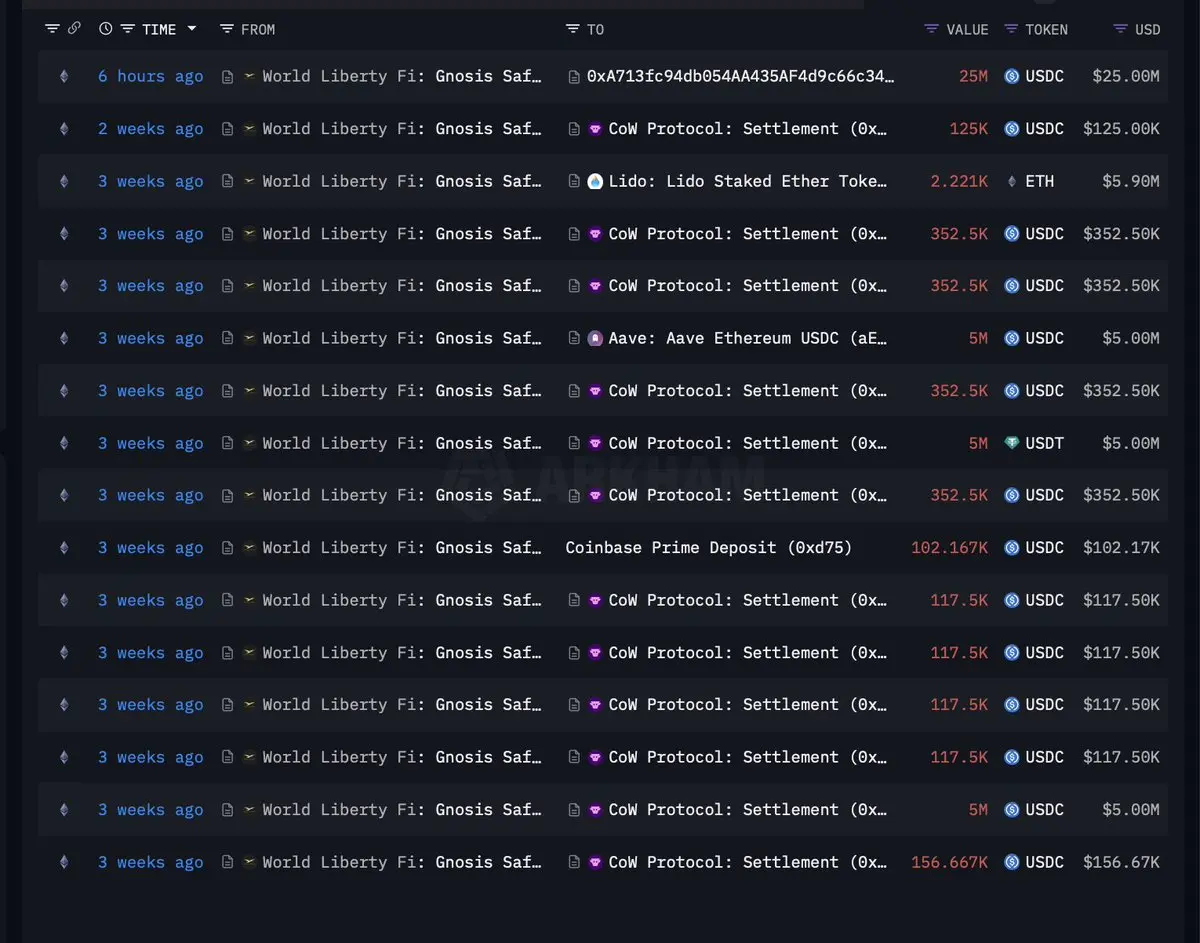Click USDC token icon in the Aave row
The height and width of the screenshot is (943, 1200).
[x=1011, y=338]
